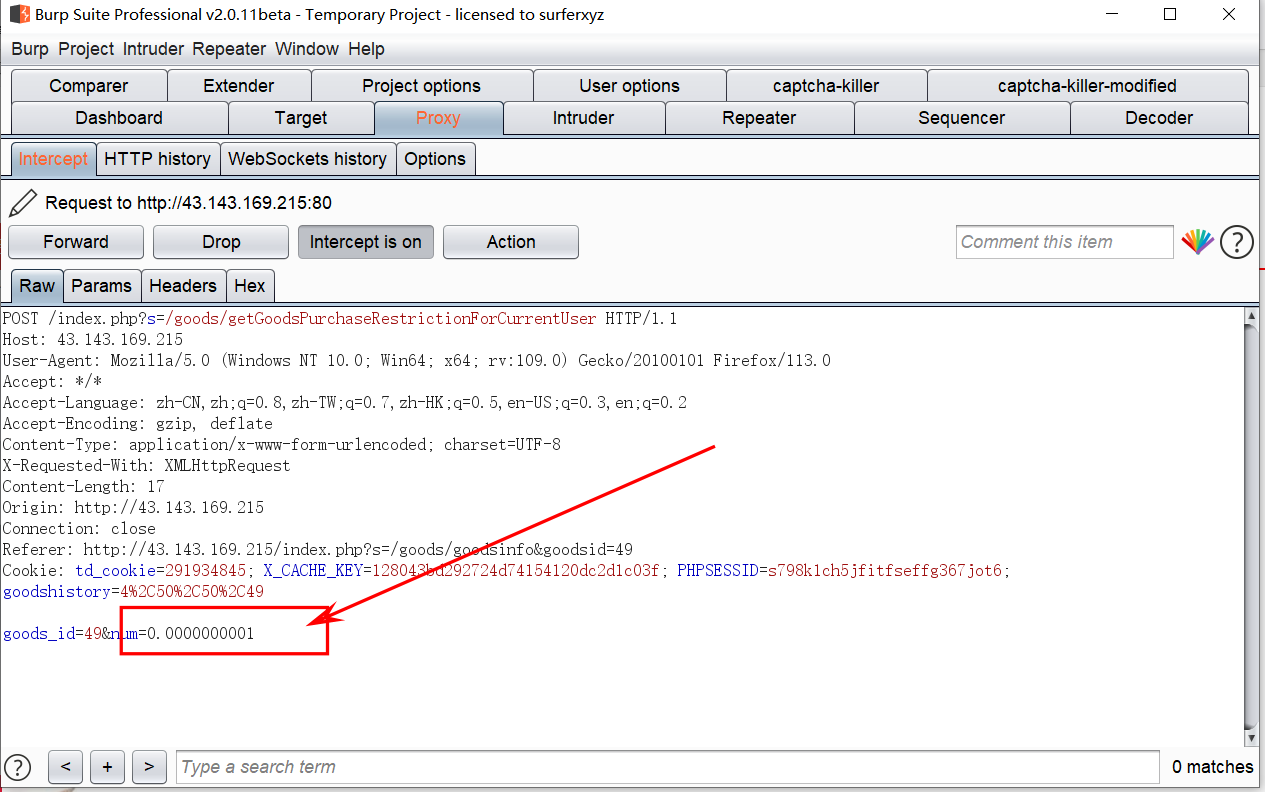Click the Burp Suite logo icon in title bar

[19, 15]
